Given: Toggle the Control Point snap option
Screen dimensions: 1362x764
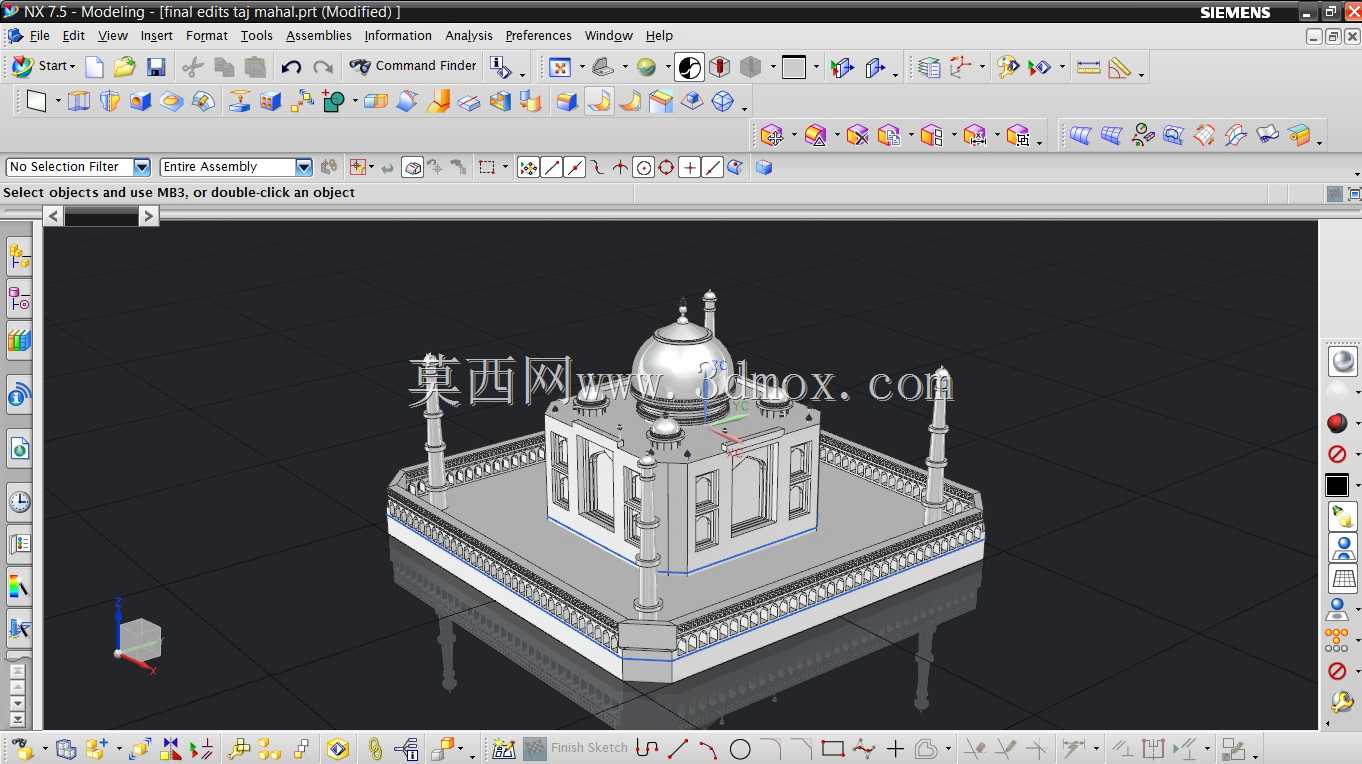Looking at the screenshot, I should (598, 167).
